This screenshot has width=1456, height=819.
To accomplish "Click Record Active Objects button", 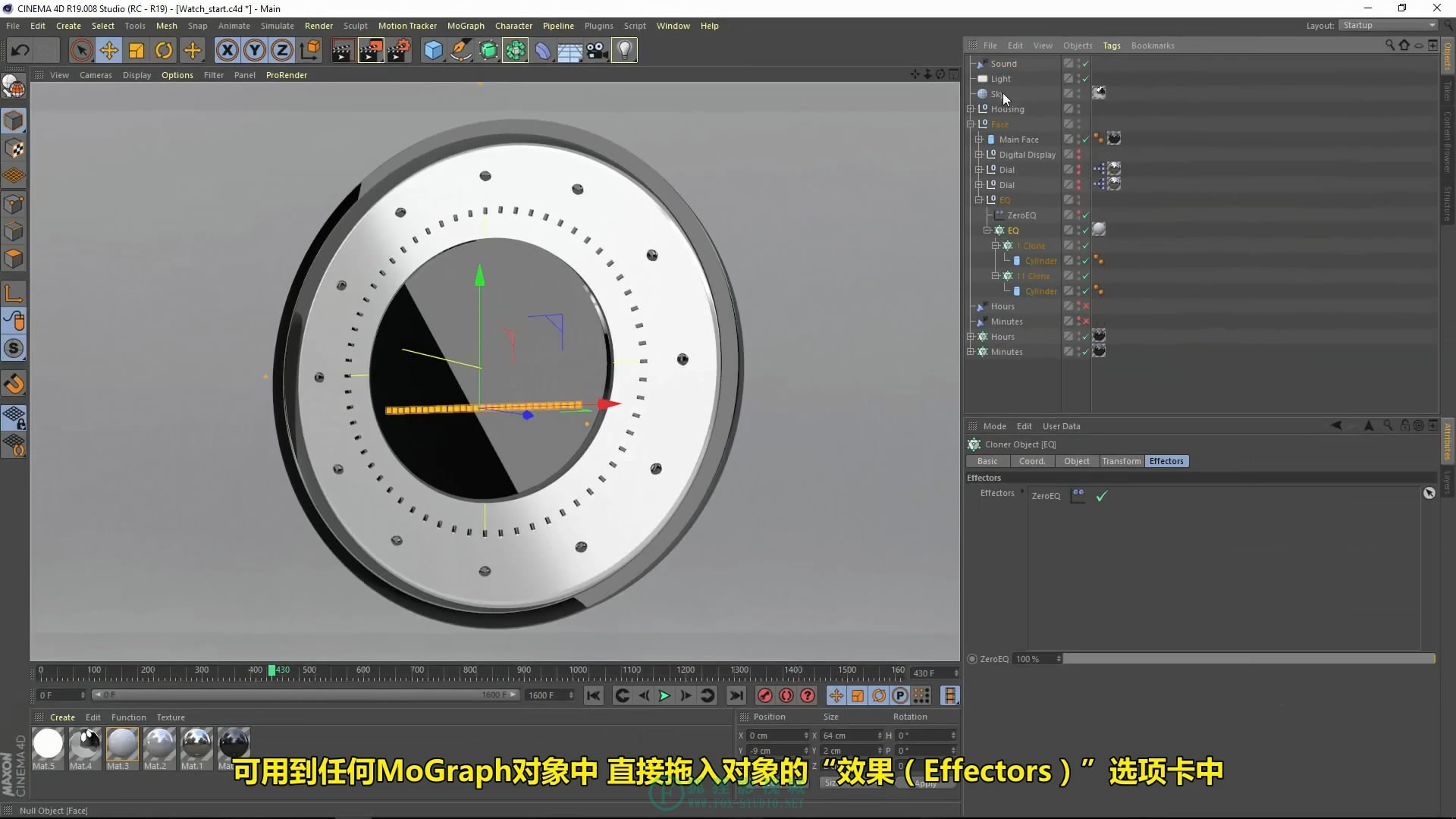I will pyautogui.click(x=764, y=695).
